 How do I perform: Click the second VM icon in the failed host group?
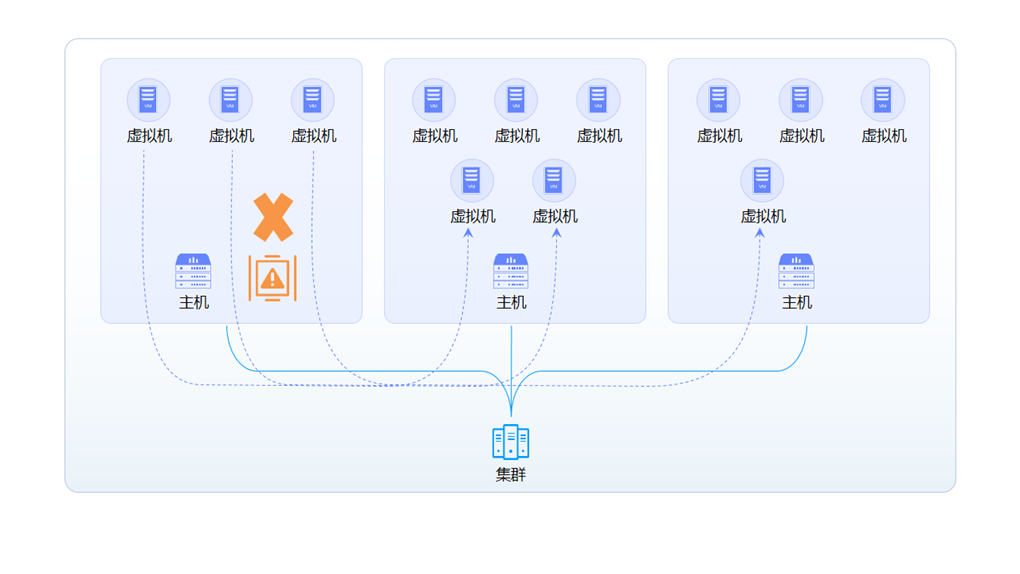(x=231, y=100)
